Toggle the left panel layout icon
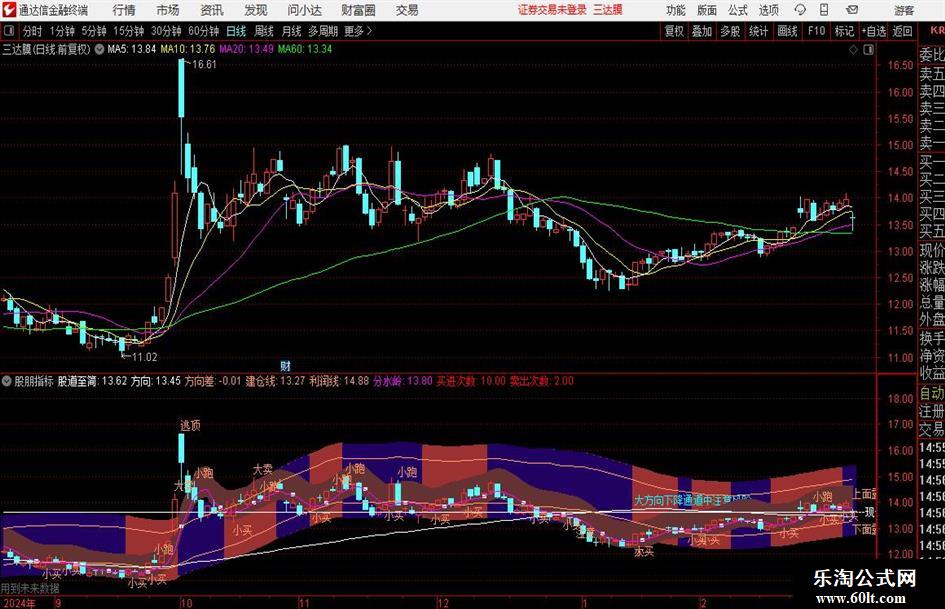This screenshot has width=945, height=609. (x=8, y=31)
